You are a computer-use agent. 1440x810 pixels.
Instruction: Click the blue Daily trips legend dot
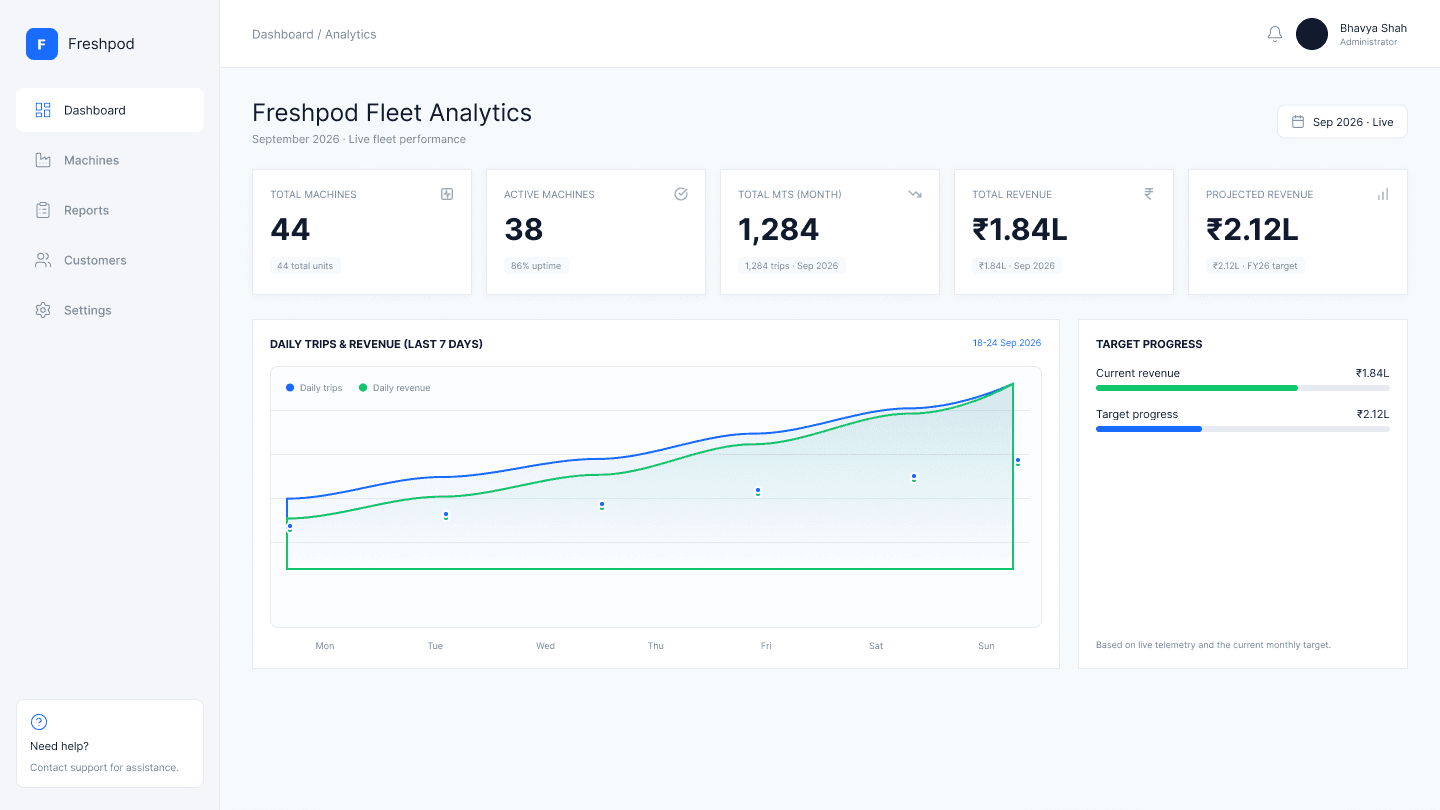(x=290, y=387)
